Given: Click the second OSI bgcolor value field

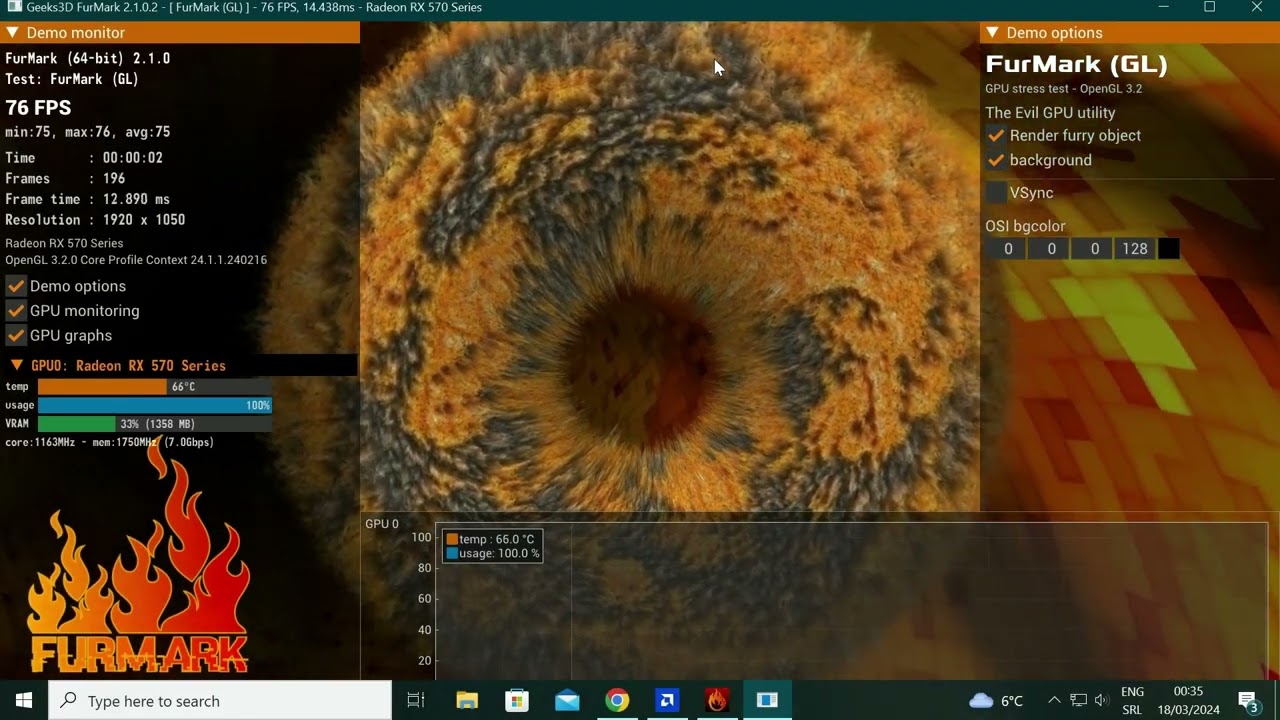Looking at the screenshot, I should point(1050,249).
